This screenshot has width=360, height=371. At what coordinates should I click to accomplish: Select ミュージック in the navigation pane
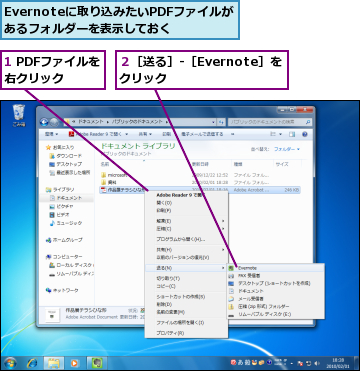click(65, 223)
